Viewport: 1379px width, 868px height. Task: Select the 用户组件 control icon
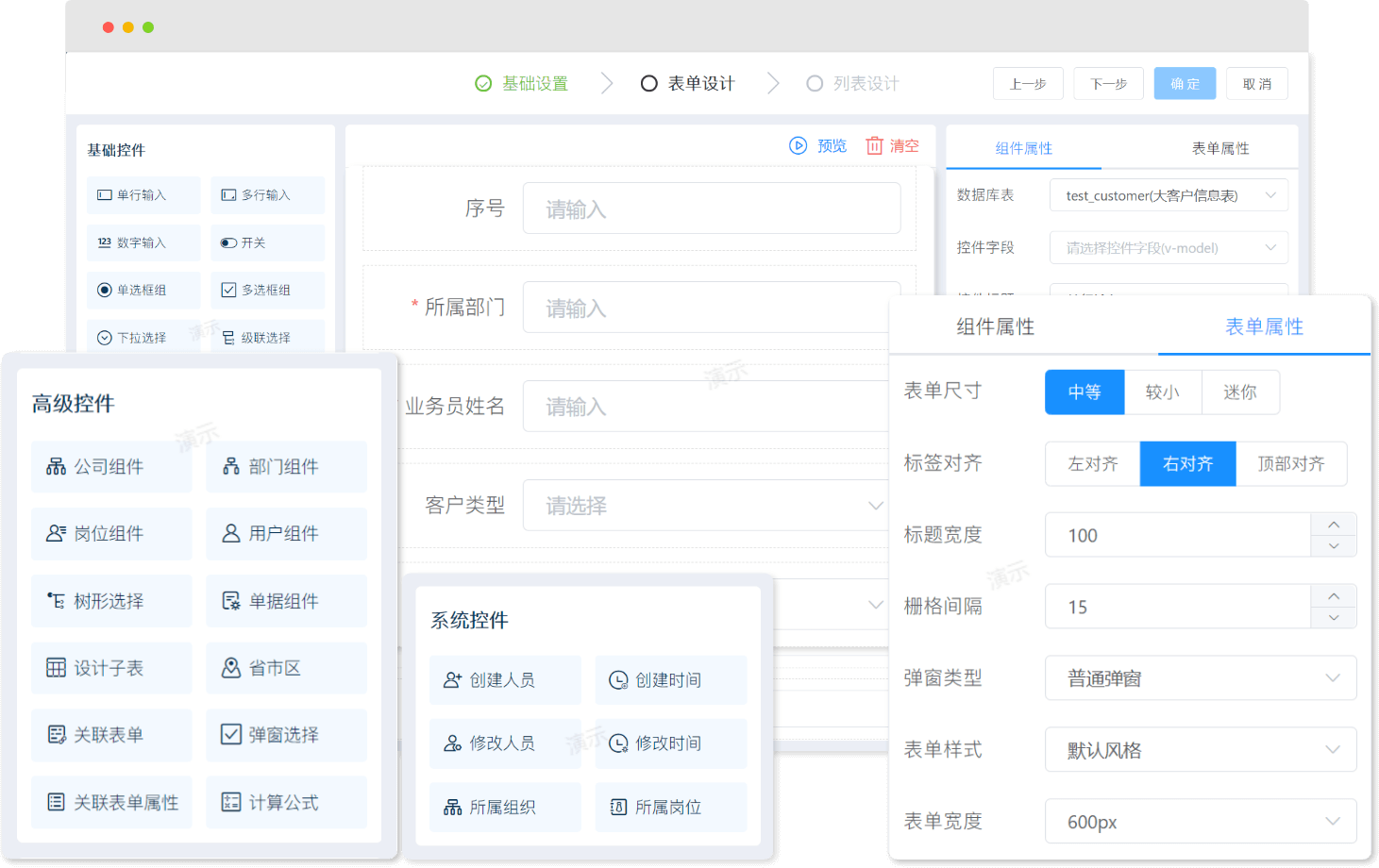231,533
